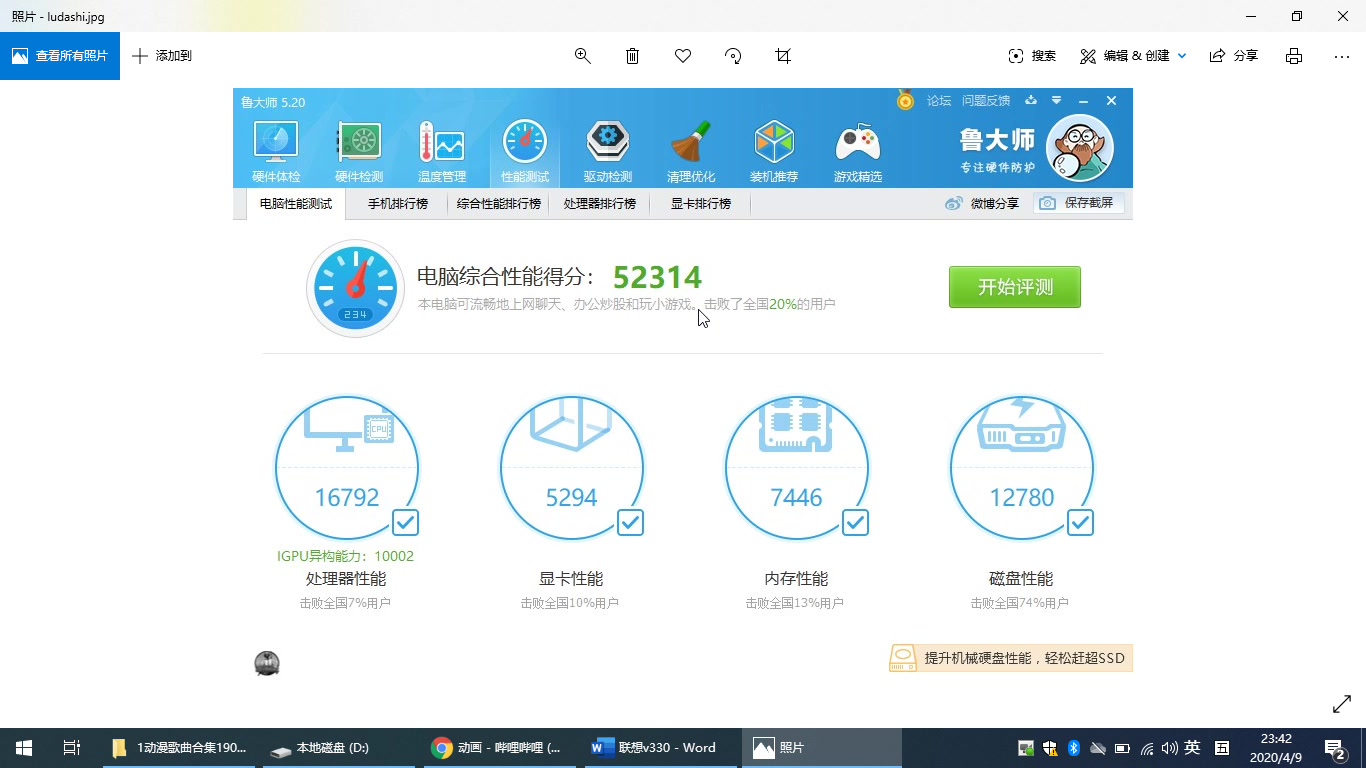Click 查看所有照片 to view all photos

coord(60,56)
